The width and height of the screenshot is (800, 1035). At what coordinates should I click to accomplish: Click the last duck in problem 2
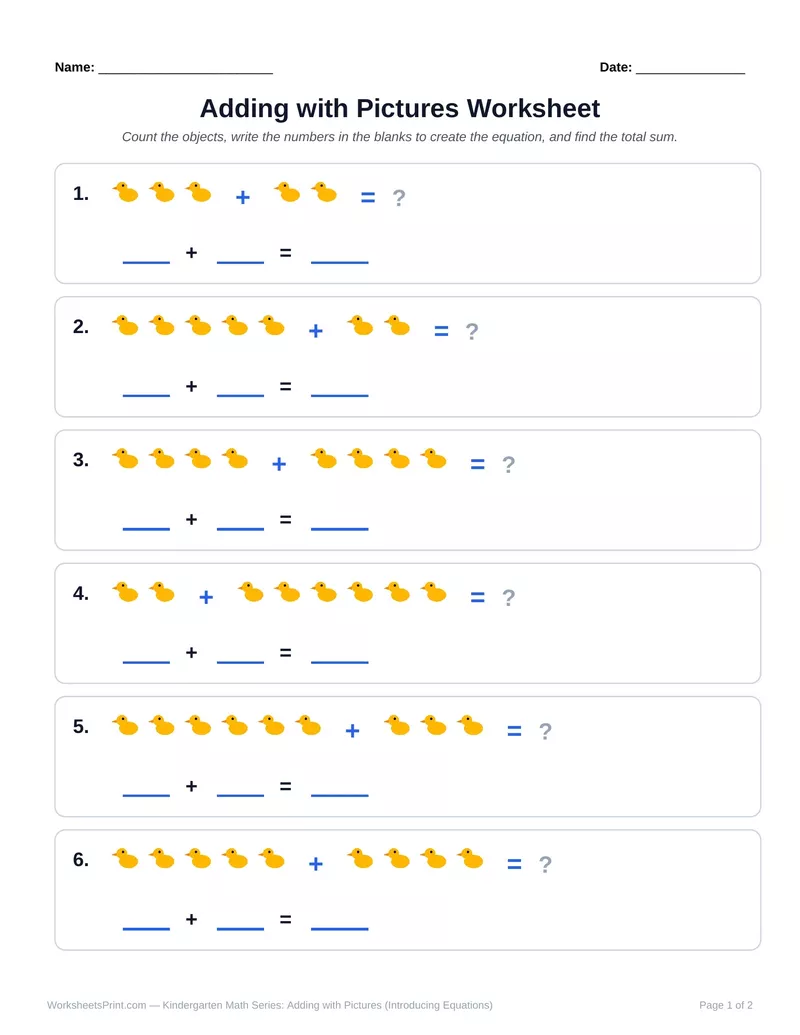click(397, 325)
